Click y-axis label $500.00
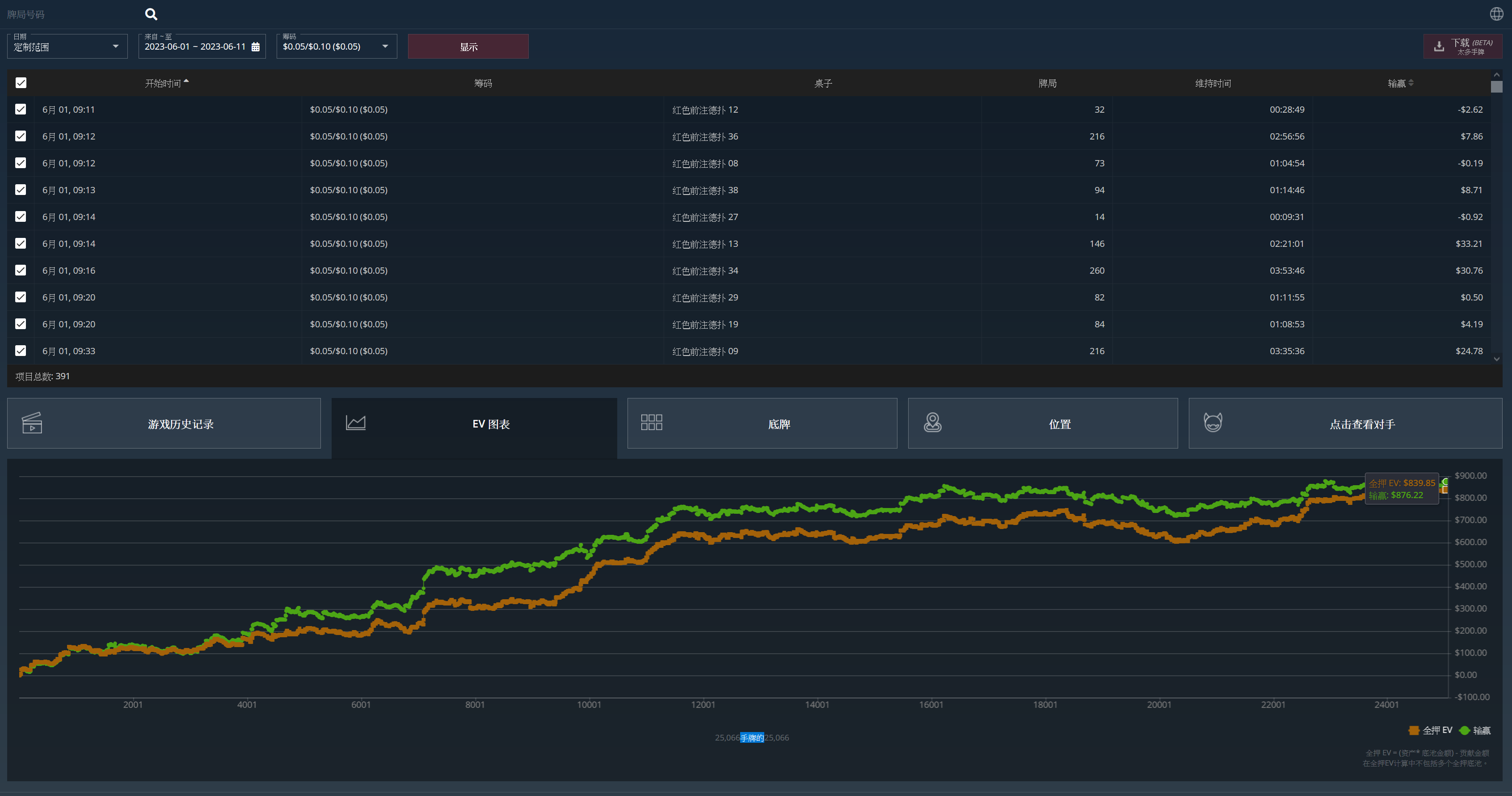Screen dimensions: 1512x796 pos(1470,564)
